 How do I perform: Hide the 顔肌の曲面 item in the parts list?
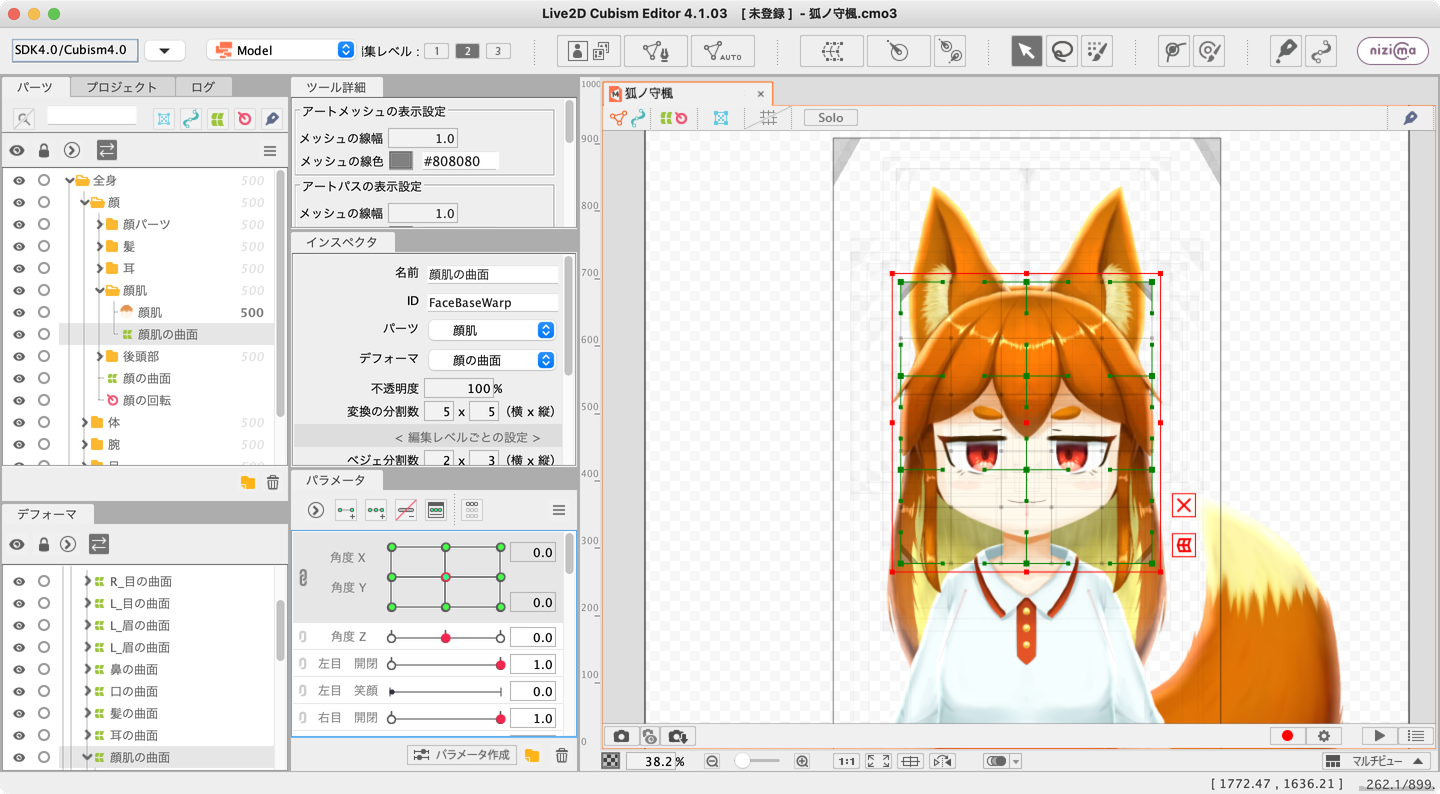point(18,334)
